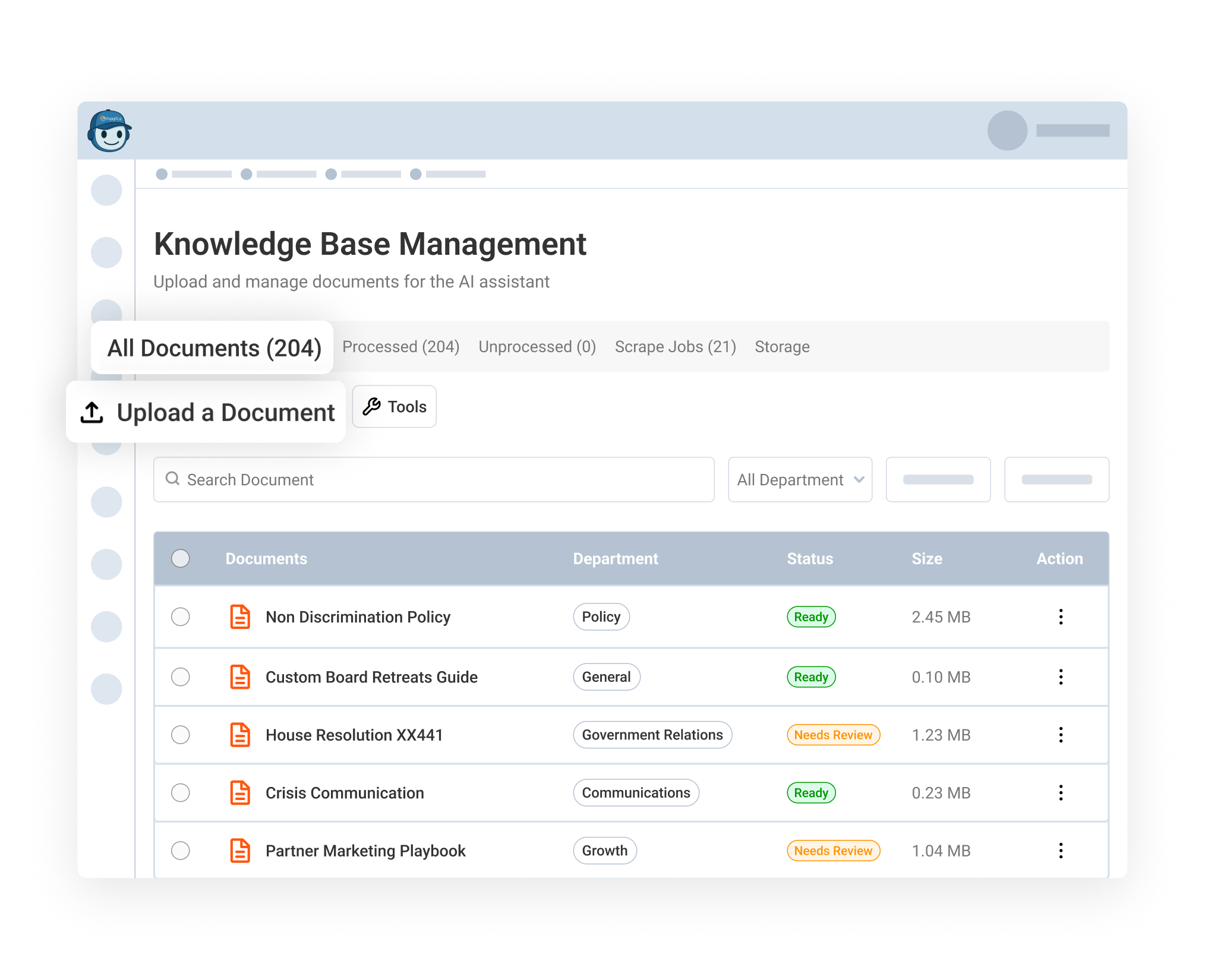Viewport: 1205px width, 980px height.
Task: Click the search magnifier icon
Action: click(x=172, y=479)
